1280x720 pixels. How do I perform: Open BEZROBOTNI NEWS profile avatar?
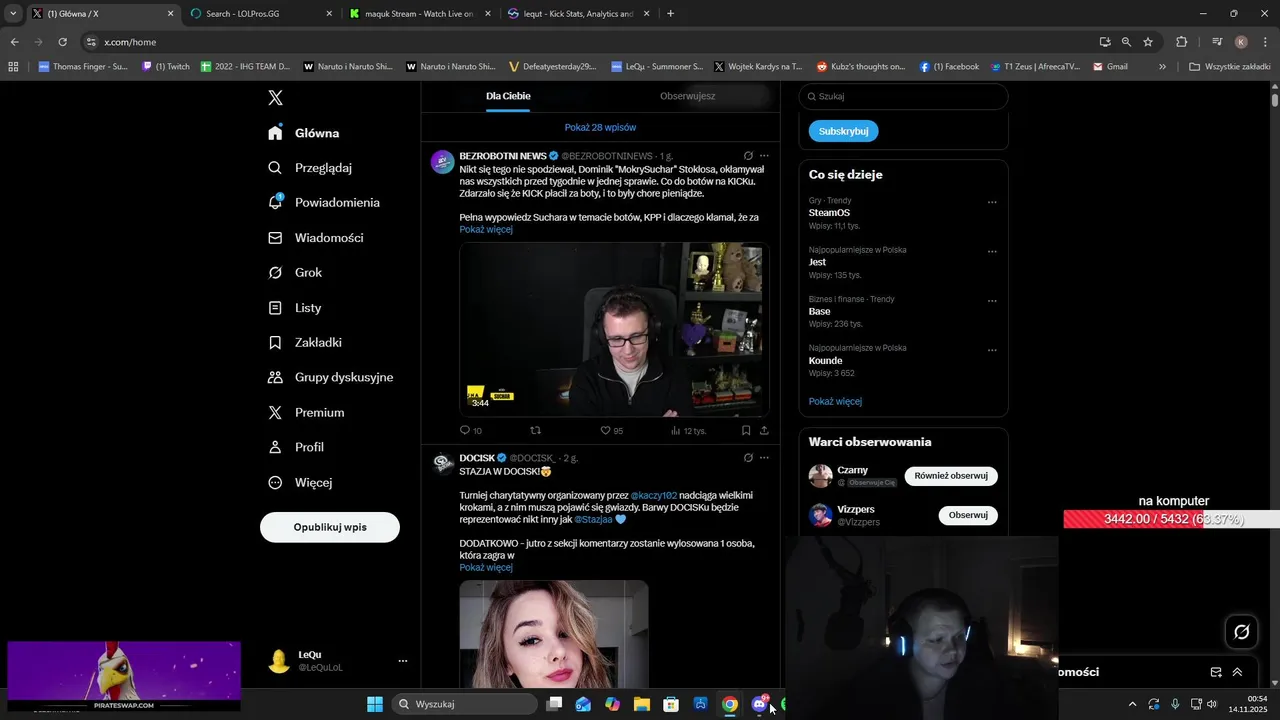pos(442,162)
